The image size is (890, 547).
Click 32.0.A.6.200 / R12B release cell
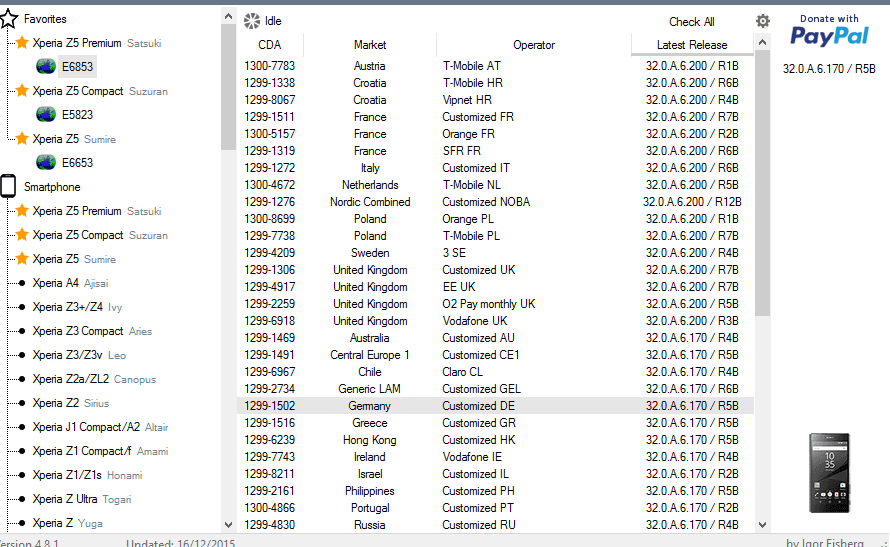click(x=692, y=202)
